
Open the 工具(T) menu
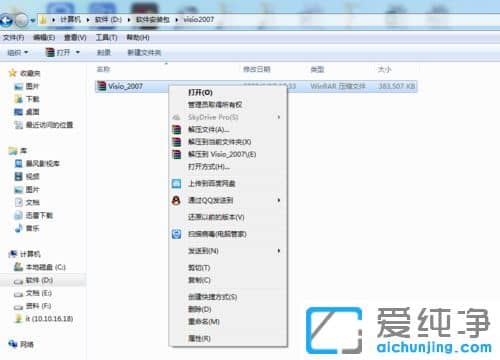[x=107, y=37]
